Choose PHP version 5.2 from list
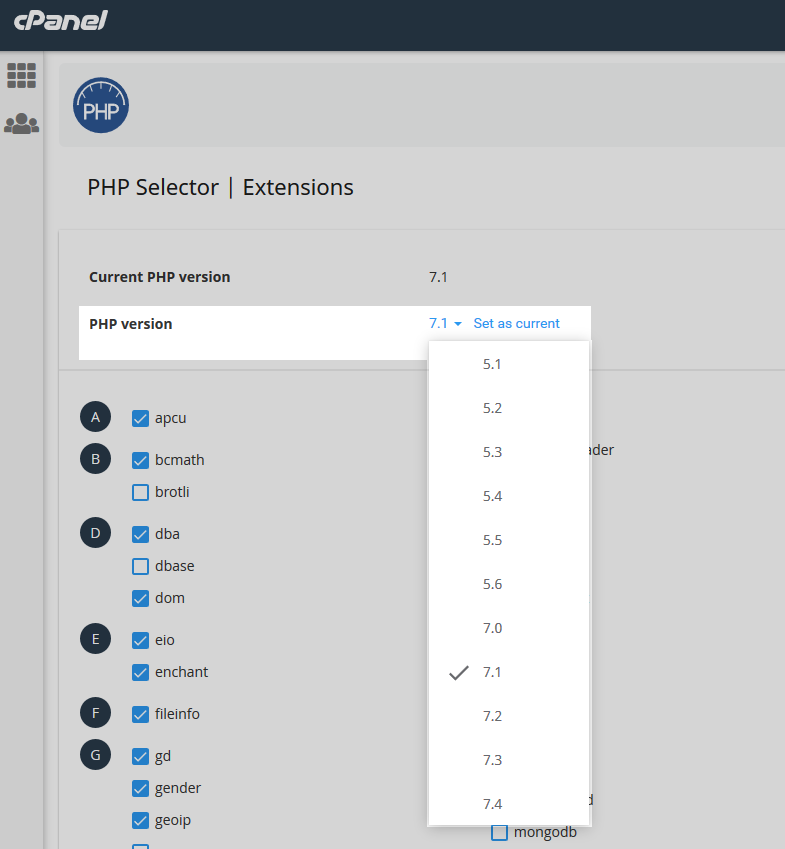 coord(509,408)
